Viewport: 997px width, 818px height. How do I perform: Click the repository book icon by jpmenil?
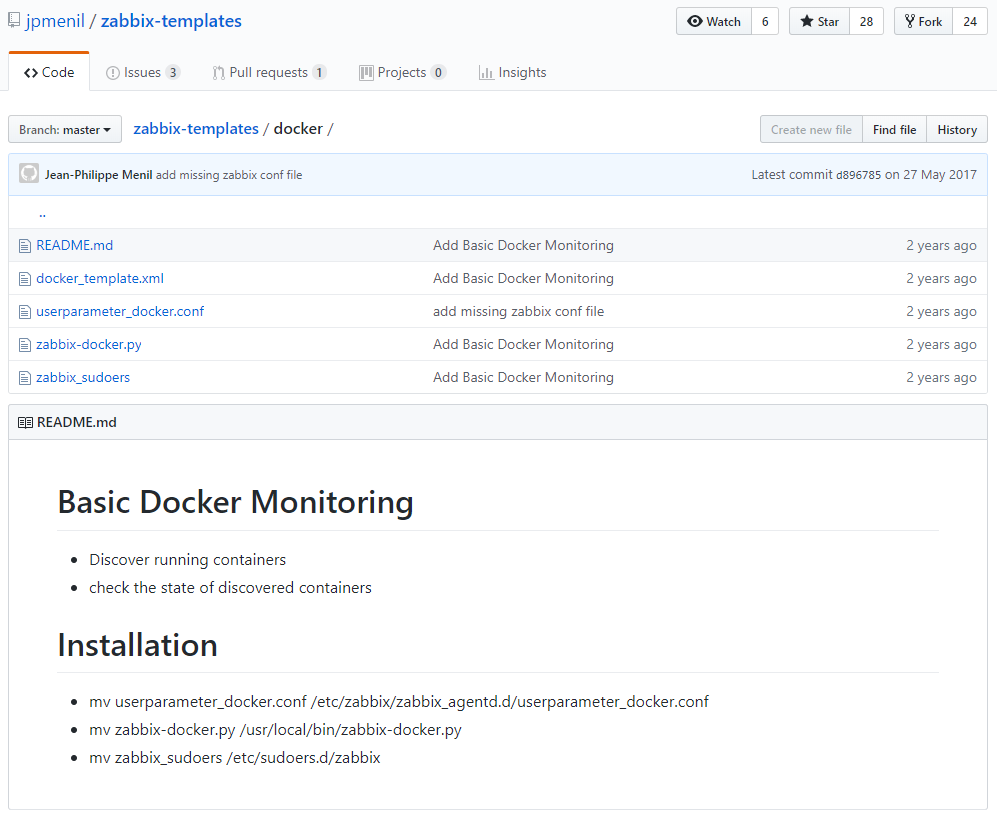(x=14, y=21)
